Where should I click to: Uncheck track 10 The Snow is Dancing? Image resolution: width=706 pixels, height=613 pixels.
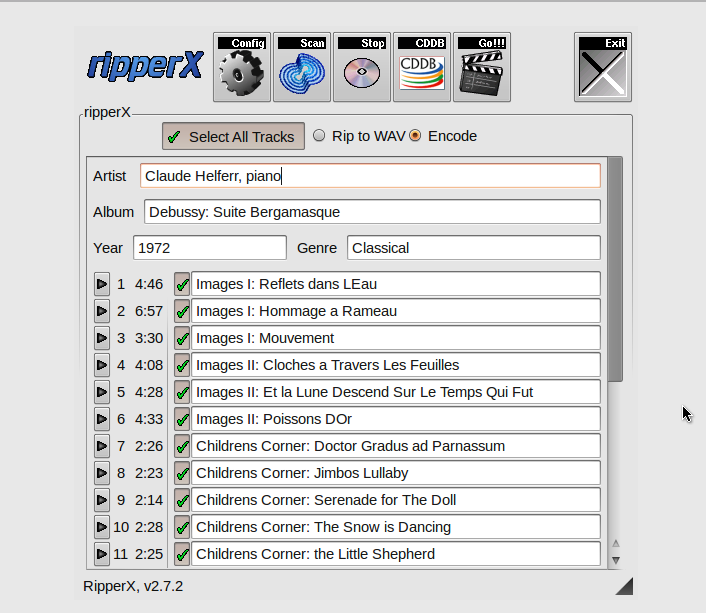(182, 527)
